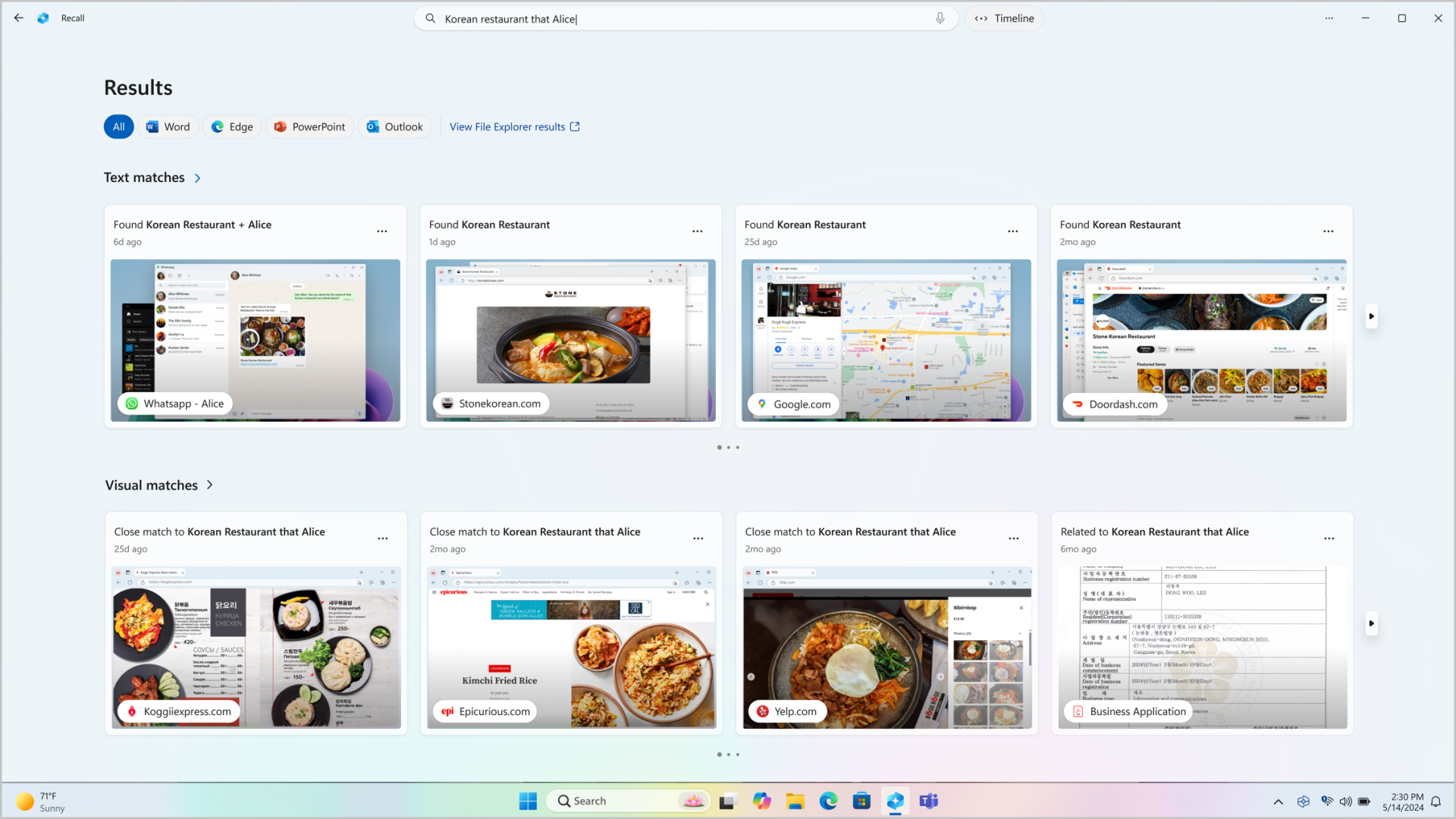Expand the Visual matches section
This screenshot has width=1456, height=819.
209,485
